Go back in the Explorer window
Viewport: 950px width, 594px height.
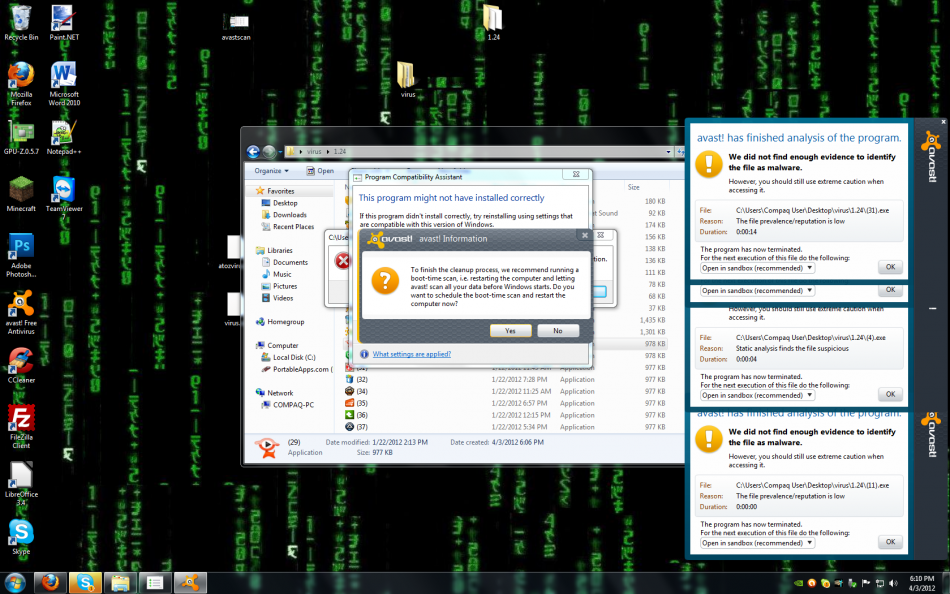point(253,152)
